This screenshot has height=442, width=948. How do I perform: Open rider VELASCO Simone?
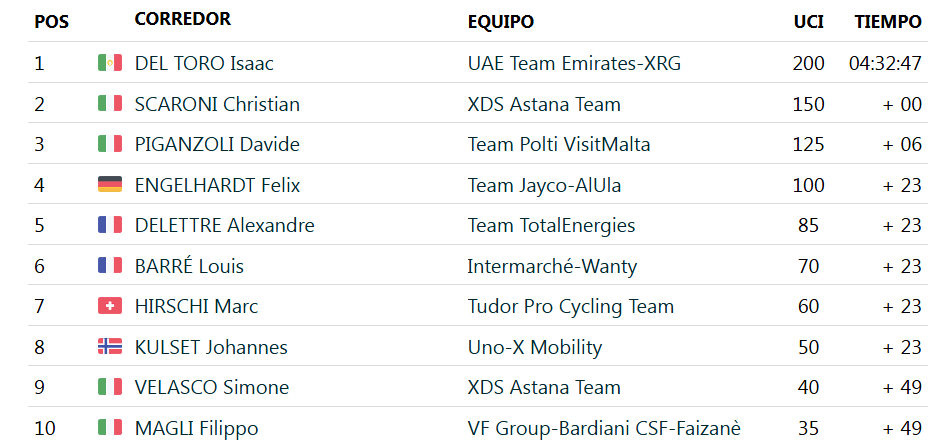click(x=212, y=388)
